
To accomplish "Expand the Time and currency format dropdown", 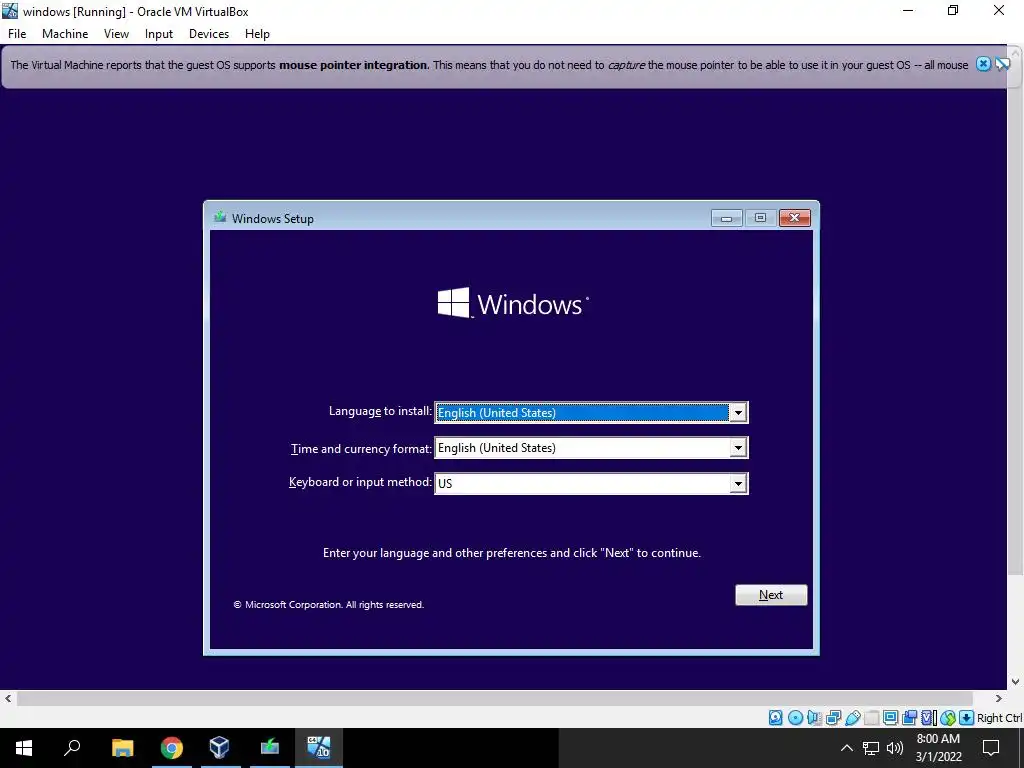I will (739, 448).
